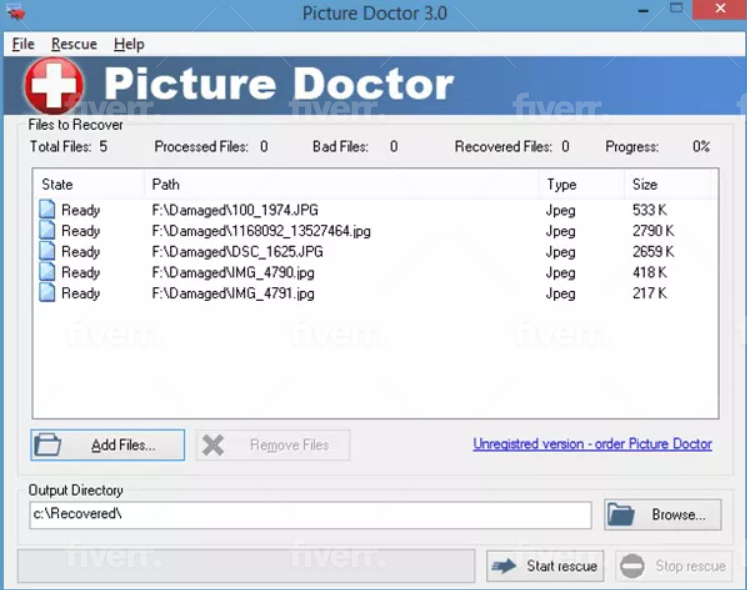Click the 418 K size value
Screen dimensions: 747x590
pyautogui.click(x=649, y=273)
